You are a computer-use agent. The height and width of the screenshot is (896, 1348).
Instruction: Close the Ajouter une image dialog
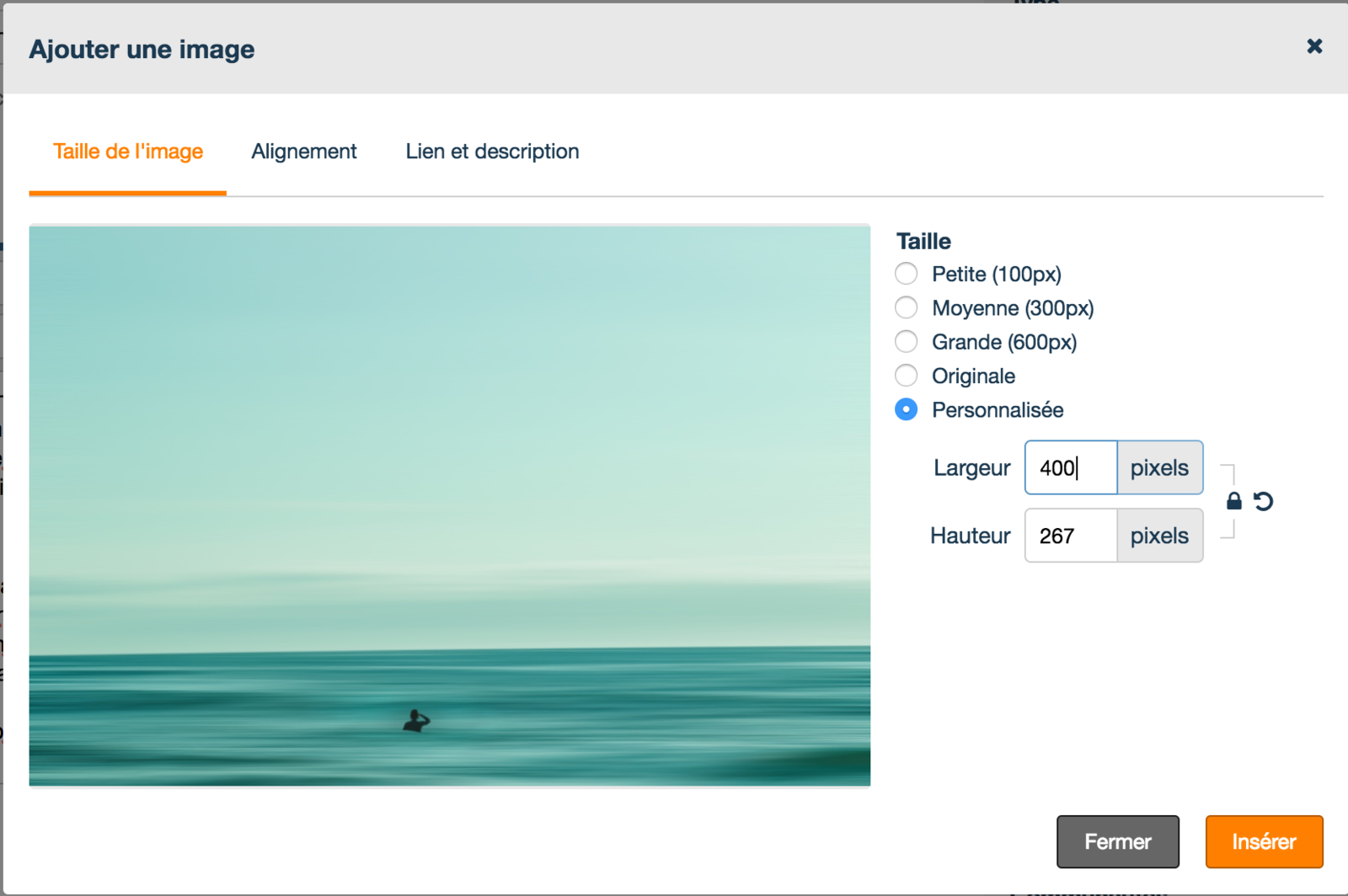pyautogui.click(x=1313, y=46)
